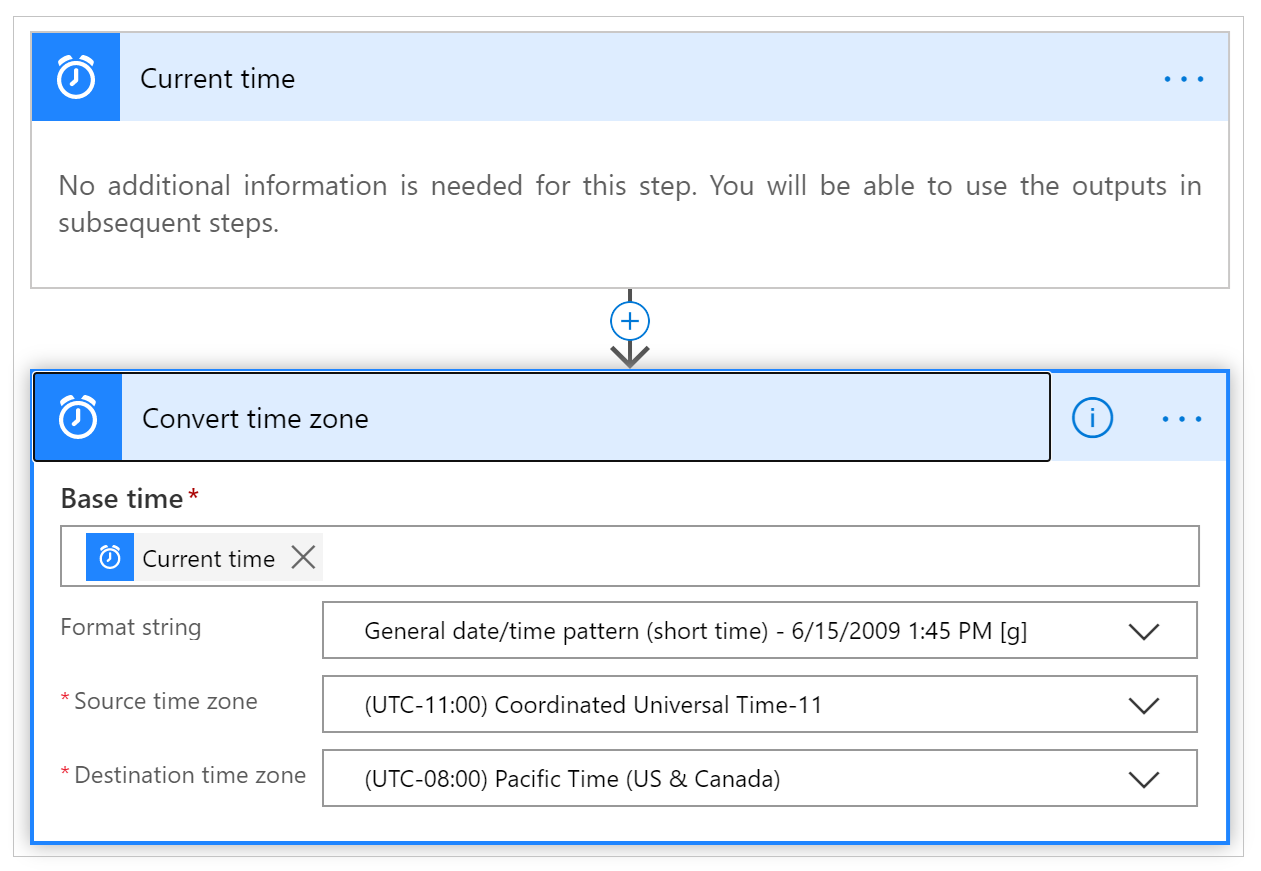This screenshot has width=1261, height=871.
Task: Click the alarm clock icon on Current time card
Action: (75, 77)
